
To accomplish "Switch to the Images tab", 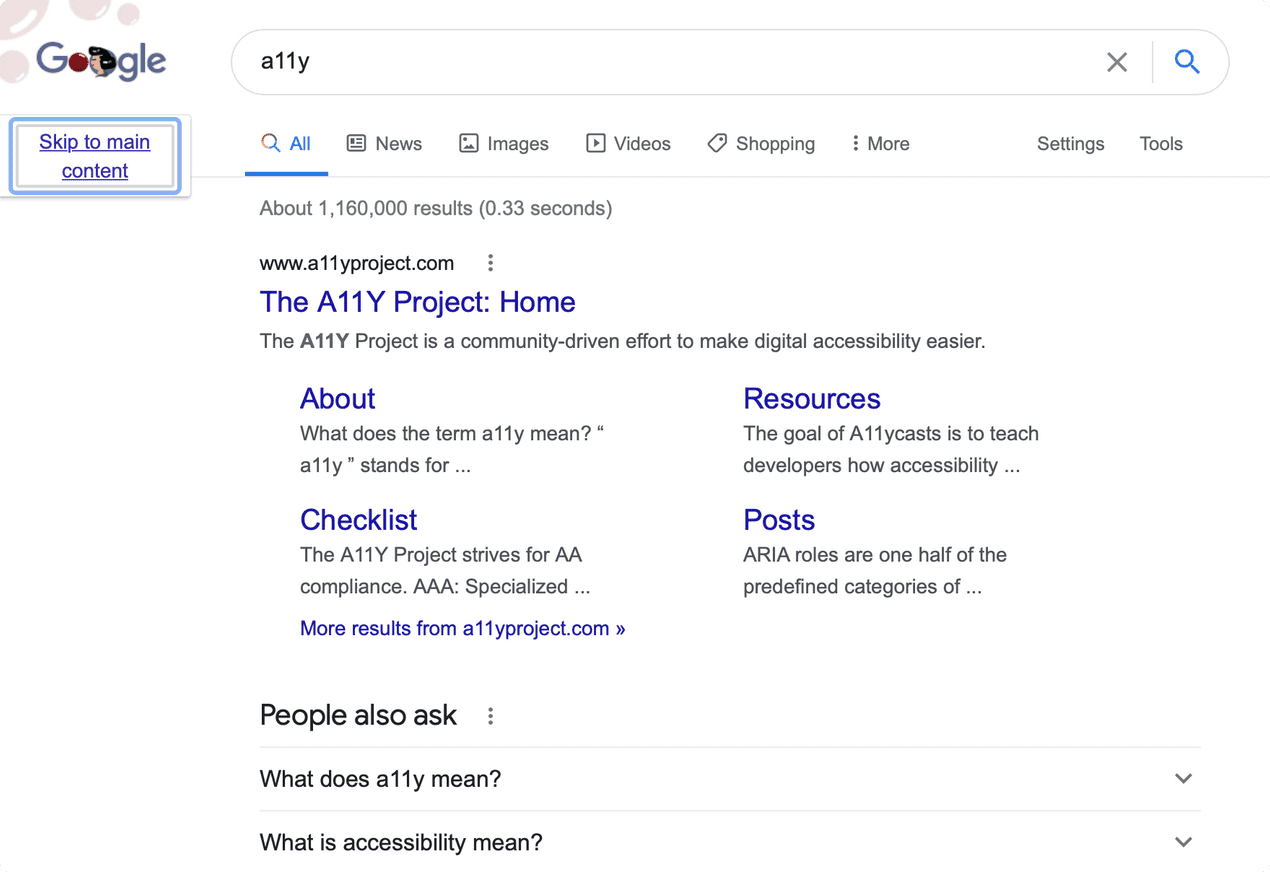I will [x=504, y=144].
